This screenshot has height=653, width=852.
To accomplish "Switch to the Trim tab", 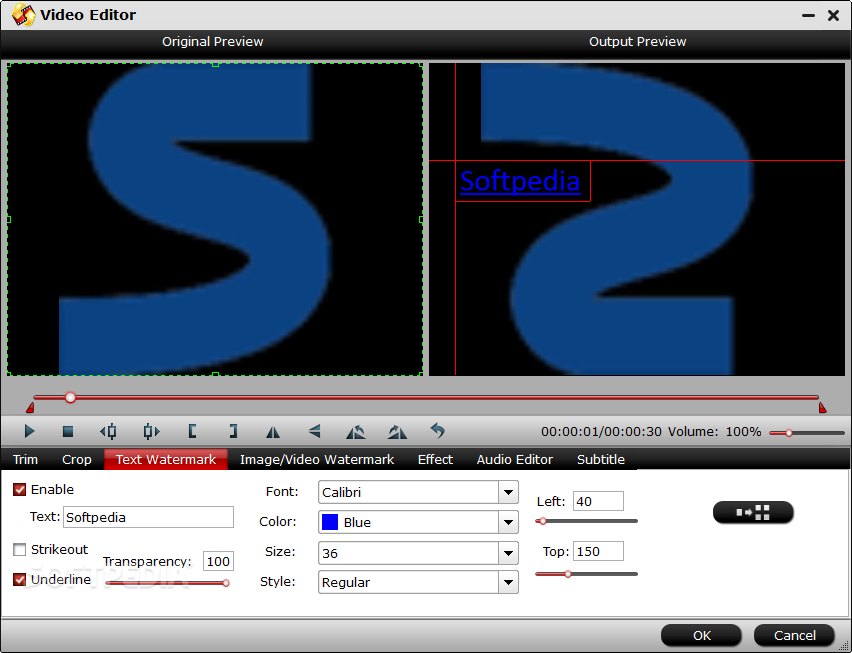I will (26, 460).
